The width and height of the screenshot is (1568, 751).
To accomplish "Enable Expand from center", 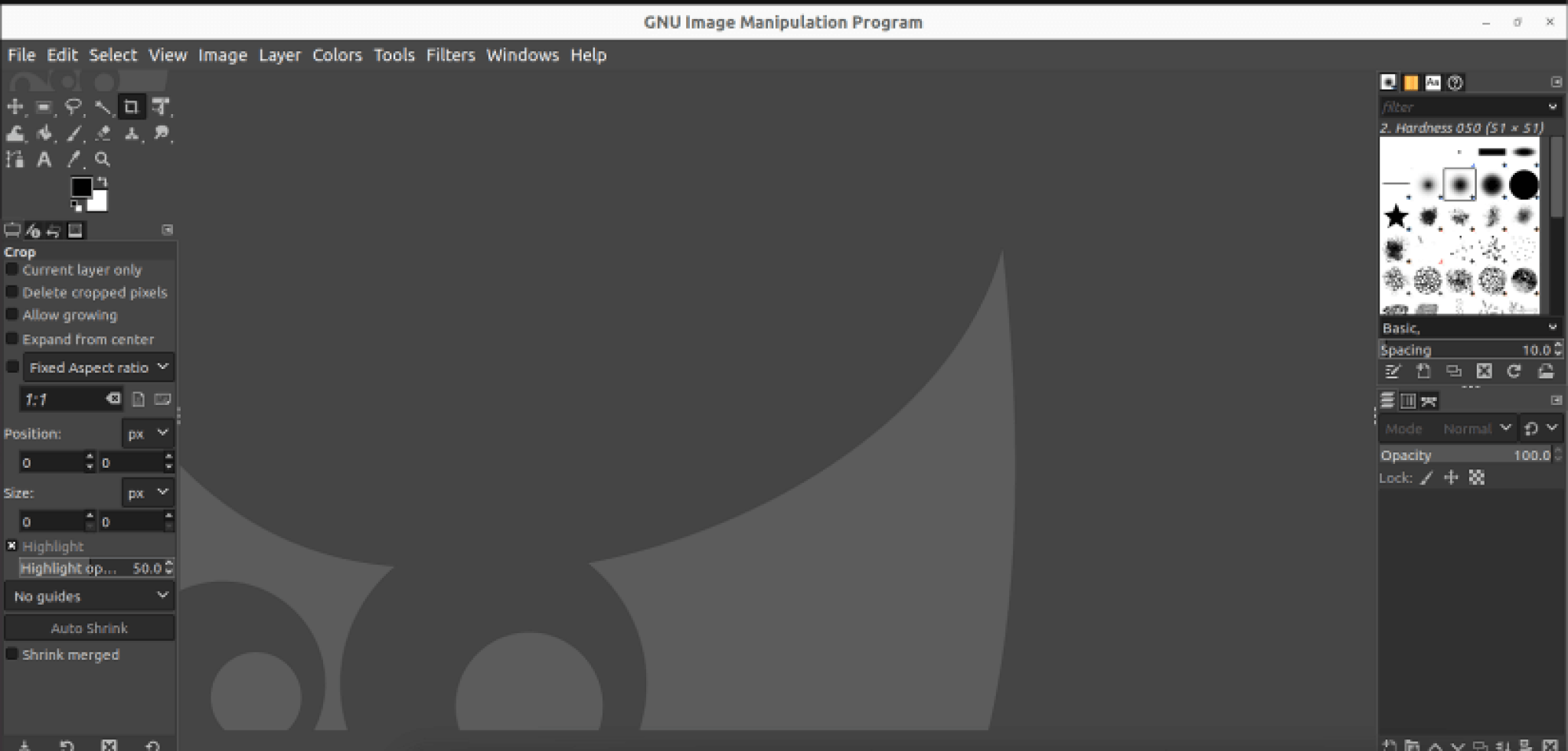I will point(11,338).
